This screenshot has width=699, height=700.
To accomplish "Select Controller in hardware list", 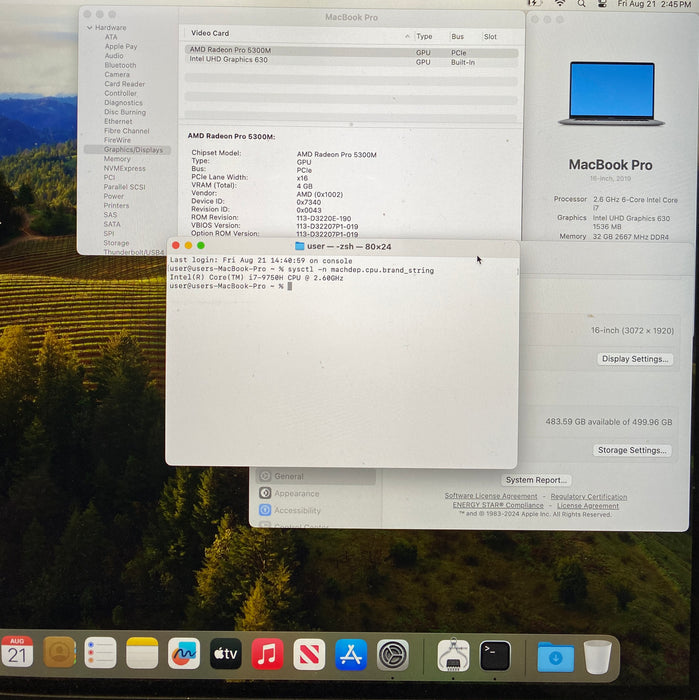I will click(x=121, y=93).
